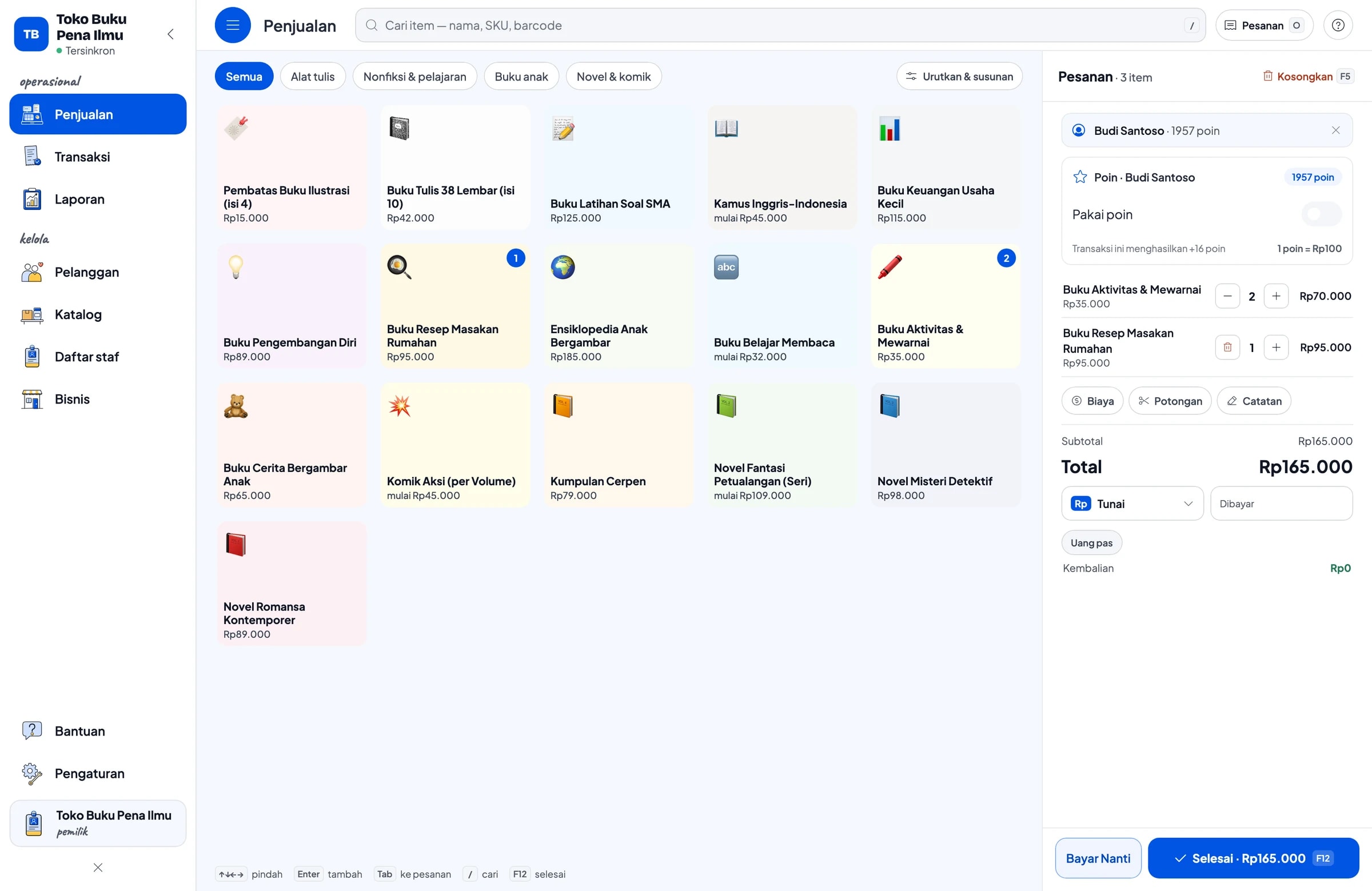
Task: Open the Tunai payment method dropdown
Action: point(1131,504)
